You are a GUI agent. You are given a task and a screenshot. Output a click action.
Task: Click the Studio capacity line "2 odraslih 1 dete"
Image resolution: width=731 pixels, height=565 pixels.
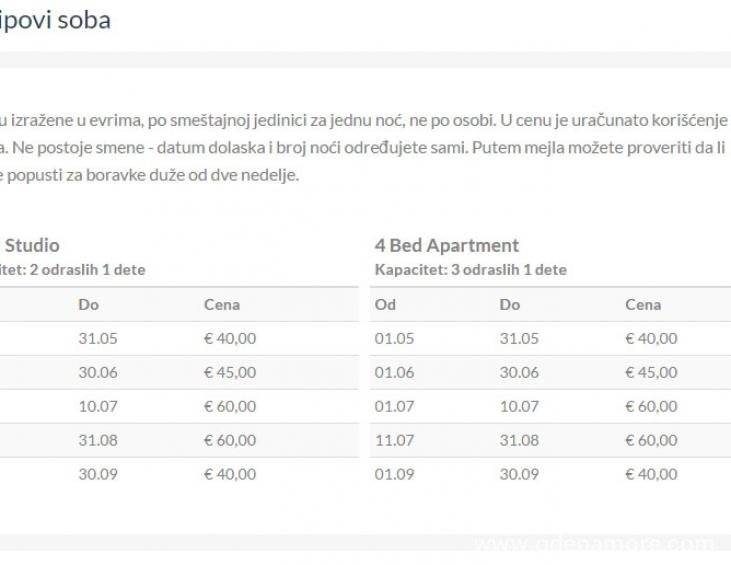[x=70, y=270]
